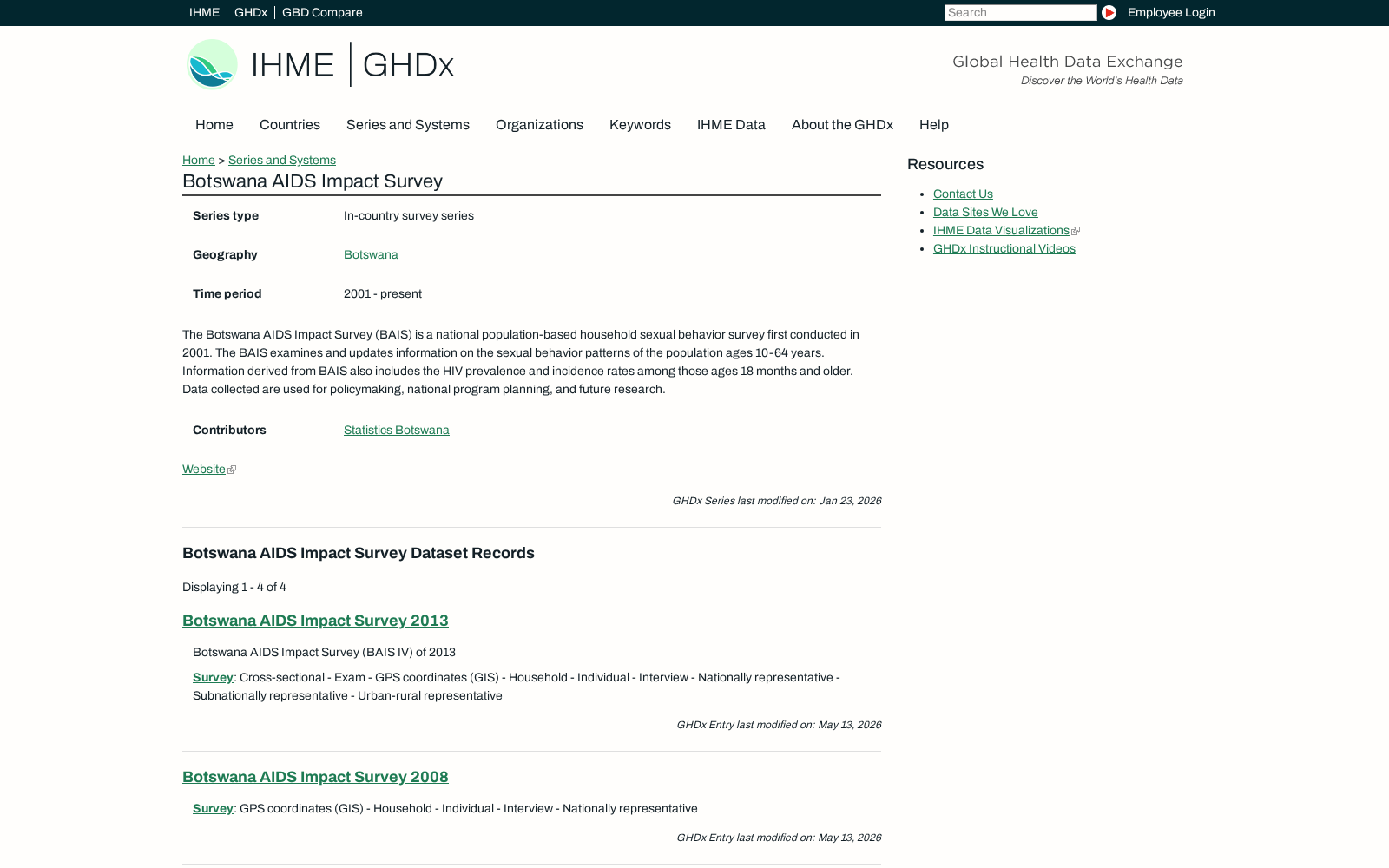Click the red search submit arrow icon

(x=1109, y=12)
